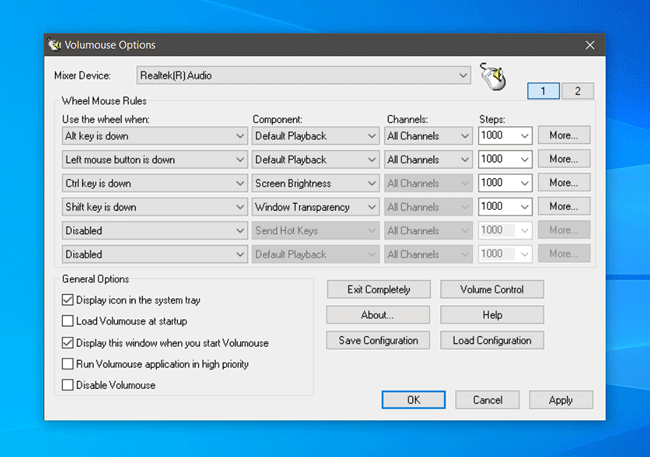This screenshot has height=457, width=650.
Task: Click the Exit Completely button
Action: coord(378,289)
